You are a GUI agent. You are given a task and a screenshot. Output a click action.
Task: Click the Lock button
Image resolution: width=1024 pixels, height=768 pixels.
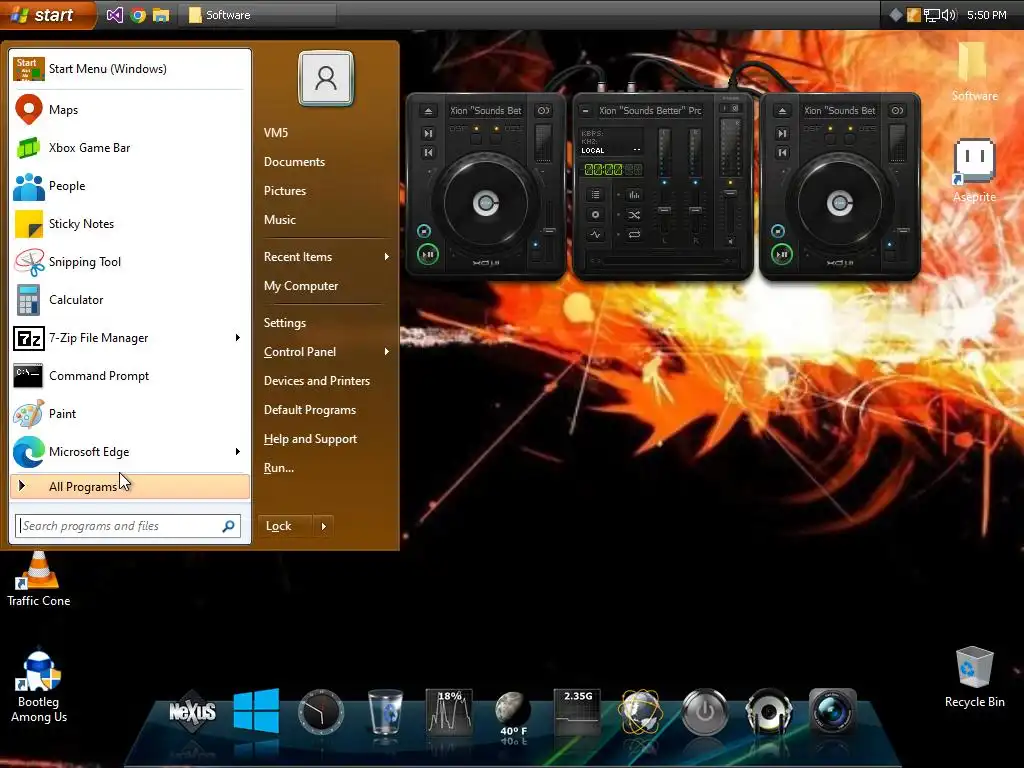click(287, 526)
